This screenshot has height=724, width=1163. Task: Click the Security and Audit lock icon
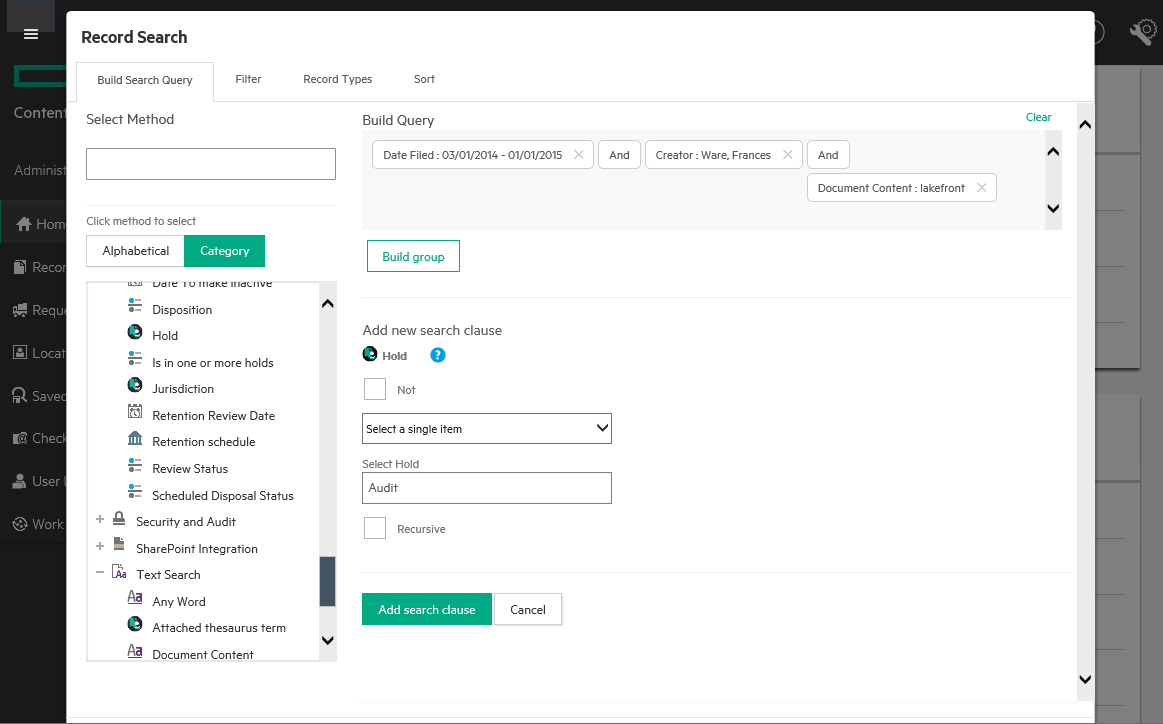click(119, 521)
